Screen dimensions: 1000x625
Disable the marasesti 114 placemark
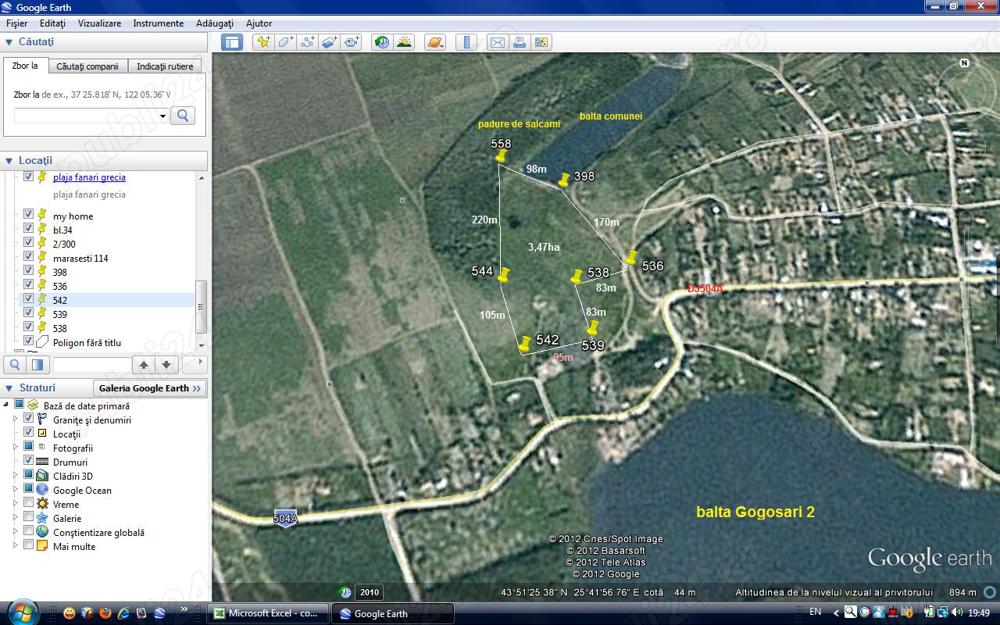pyautogui.click(x=27, y=258)
